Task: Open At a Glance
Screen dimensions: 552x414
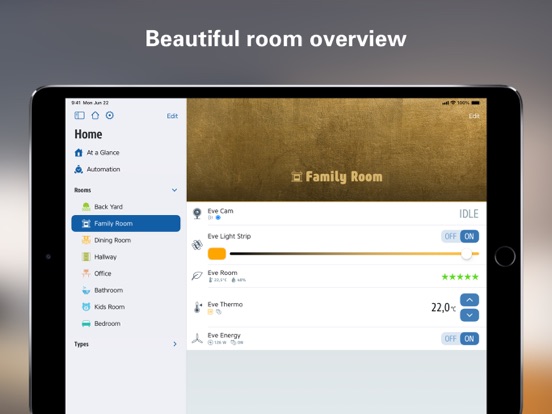Action: pyautogui.click(x=103, y=152)
